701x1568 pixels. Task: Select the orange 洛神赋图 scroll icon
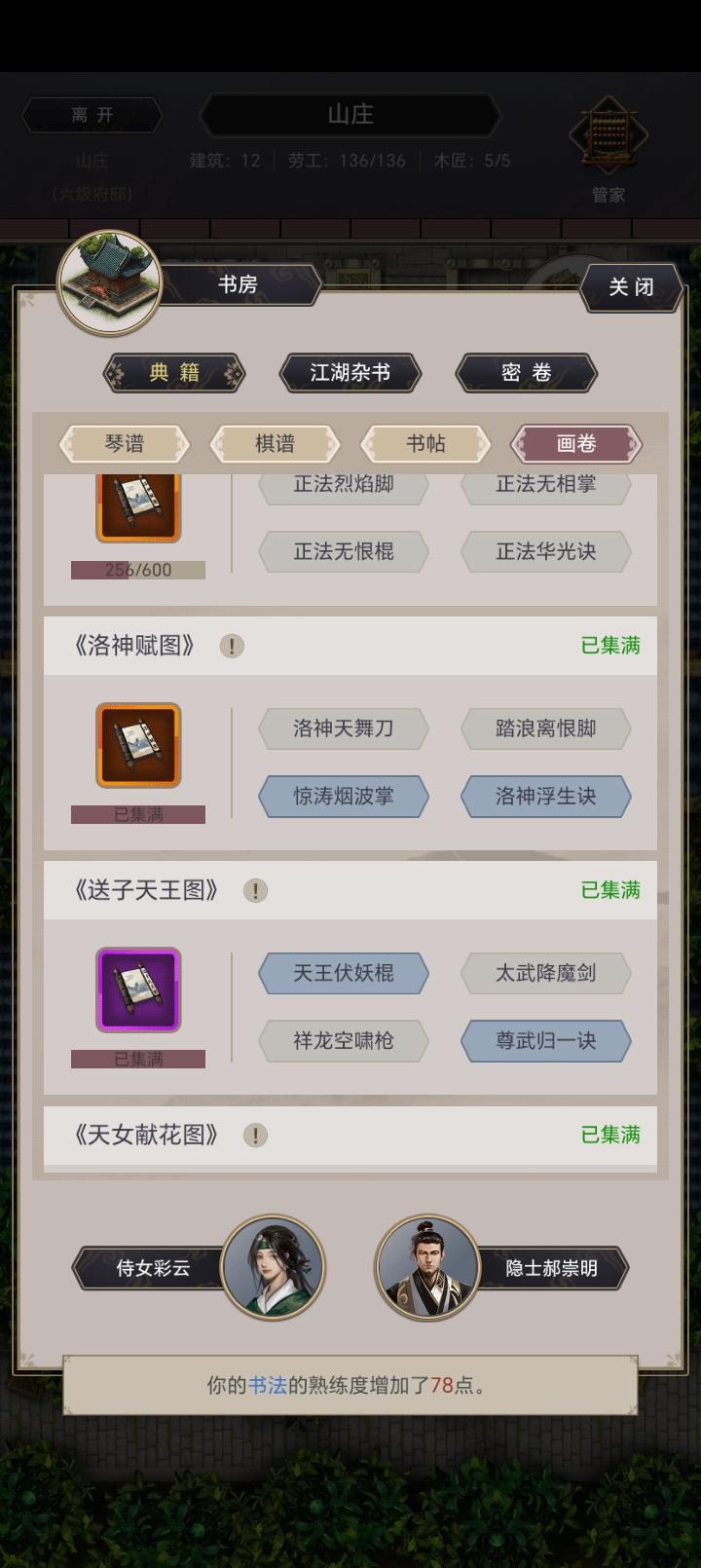tap(138, 745)
